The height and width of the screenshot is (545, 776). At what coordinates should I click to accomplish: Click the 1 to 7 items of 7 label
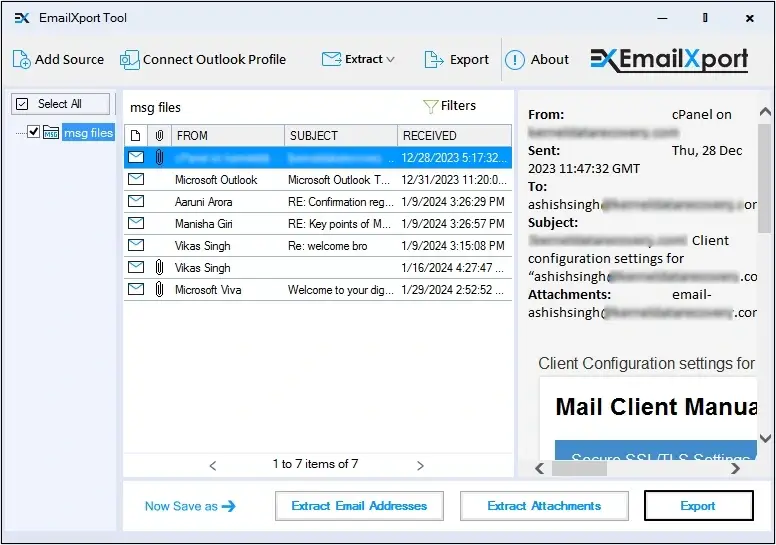tap(315, 464)
